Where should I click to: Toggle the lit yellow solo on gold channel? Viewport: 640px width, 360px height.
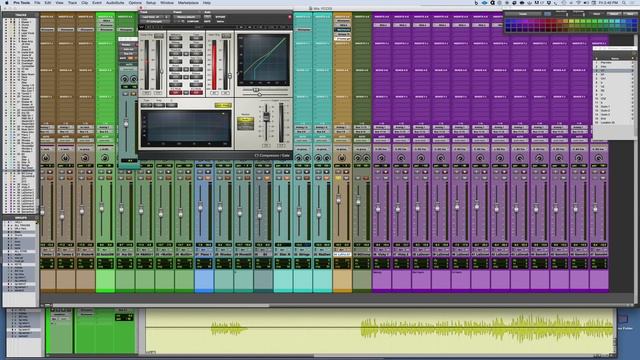(x=338, y=178)
